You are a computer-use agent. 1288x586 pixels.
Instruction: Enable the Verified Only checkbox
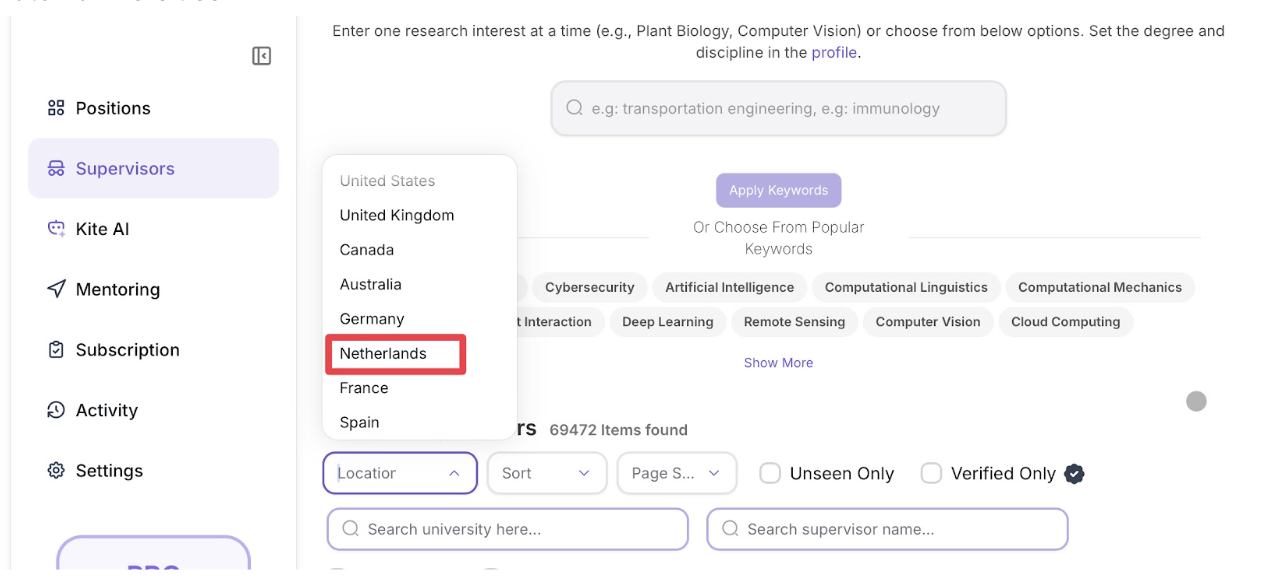point(931,474)
